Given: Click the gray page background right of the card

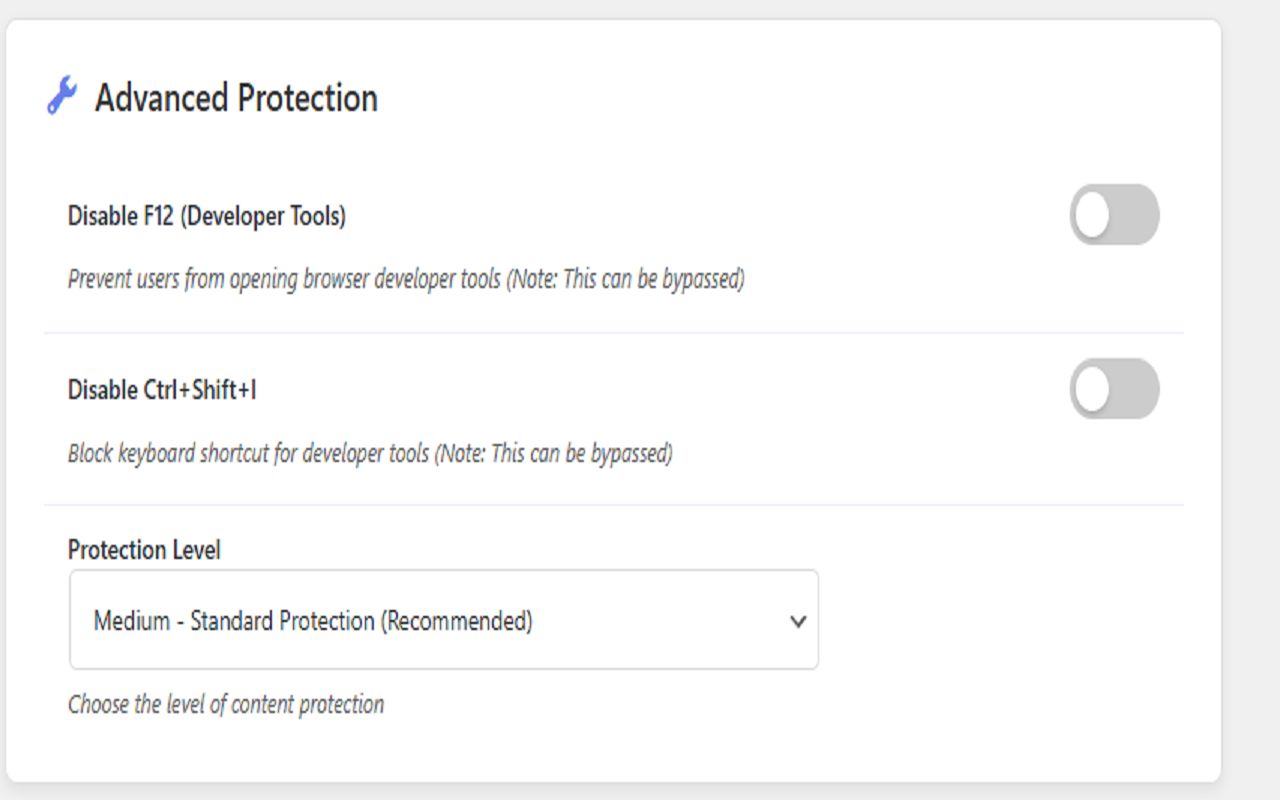Looking at the screenshot, I should (x=1251, y=400).
